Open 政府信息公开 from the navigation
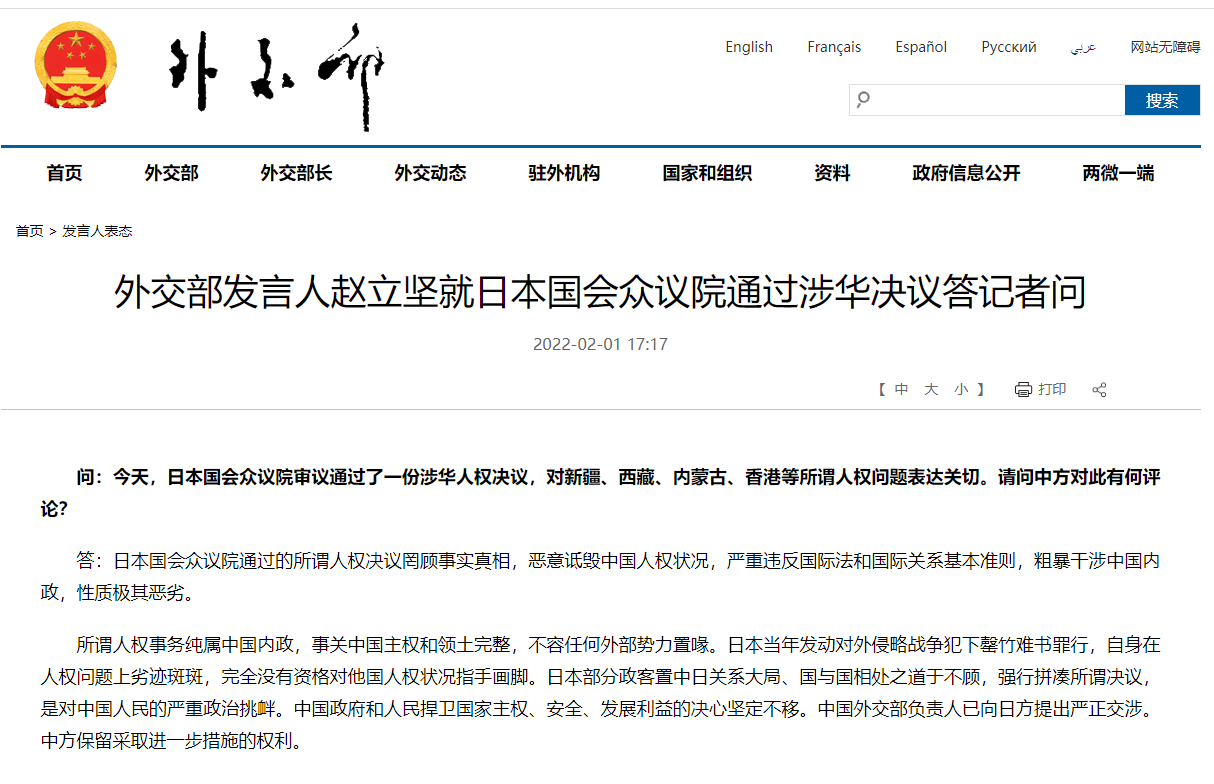Screen dimensions: 1214x784 (965, 172)
